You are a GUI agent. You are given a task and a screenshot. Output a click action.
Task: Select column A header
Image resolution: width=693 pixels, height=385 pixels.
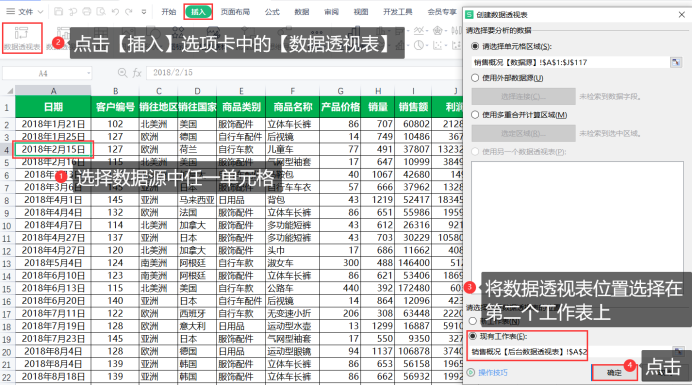click(x=53, y=91)
